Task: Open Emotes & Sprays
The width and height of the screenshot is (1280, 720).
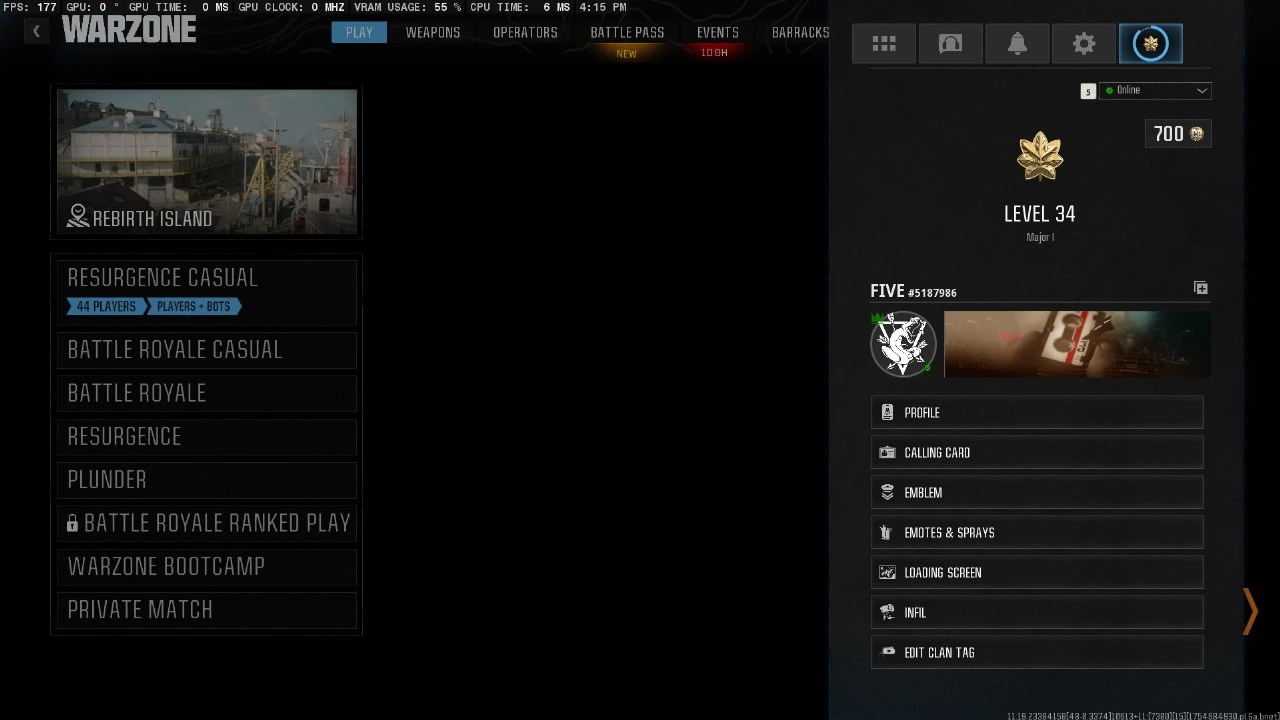Action: (x=1037, y=533)
